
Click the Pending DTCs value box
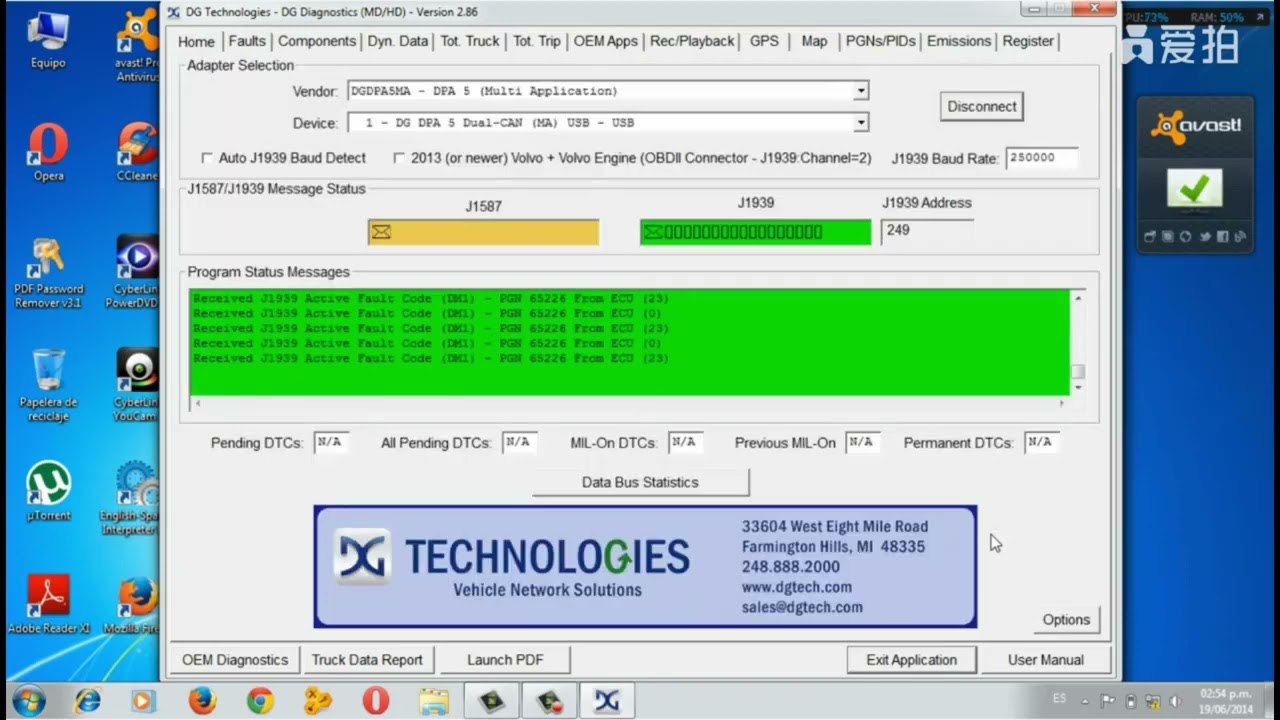[330, 442]
